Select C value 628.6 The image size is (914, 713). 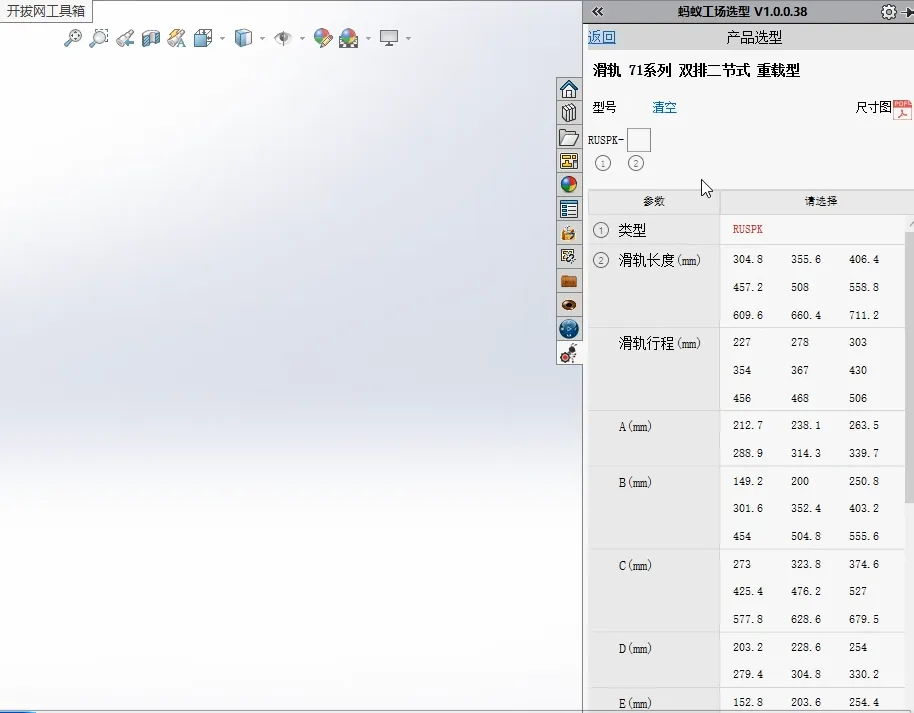click(806, 619)
